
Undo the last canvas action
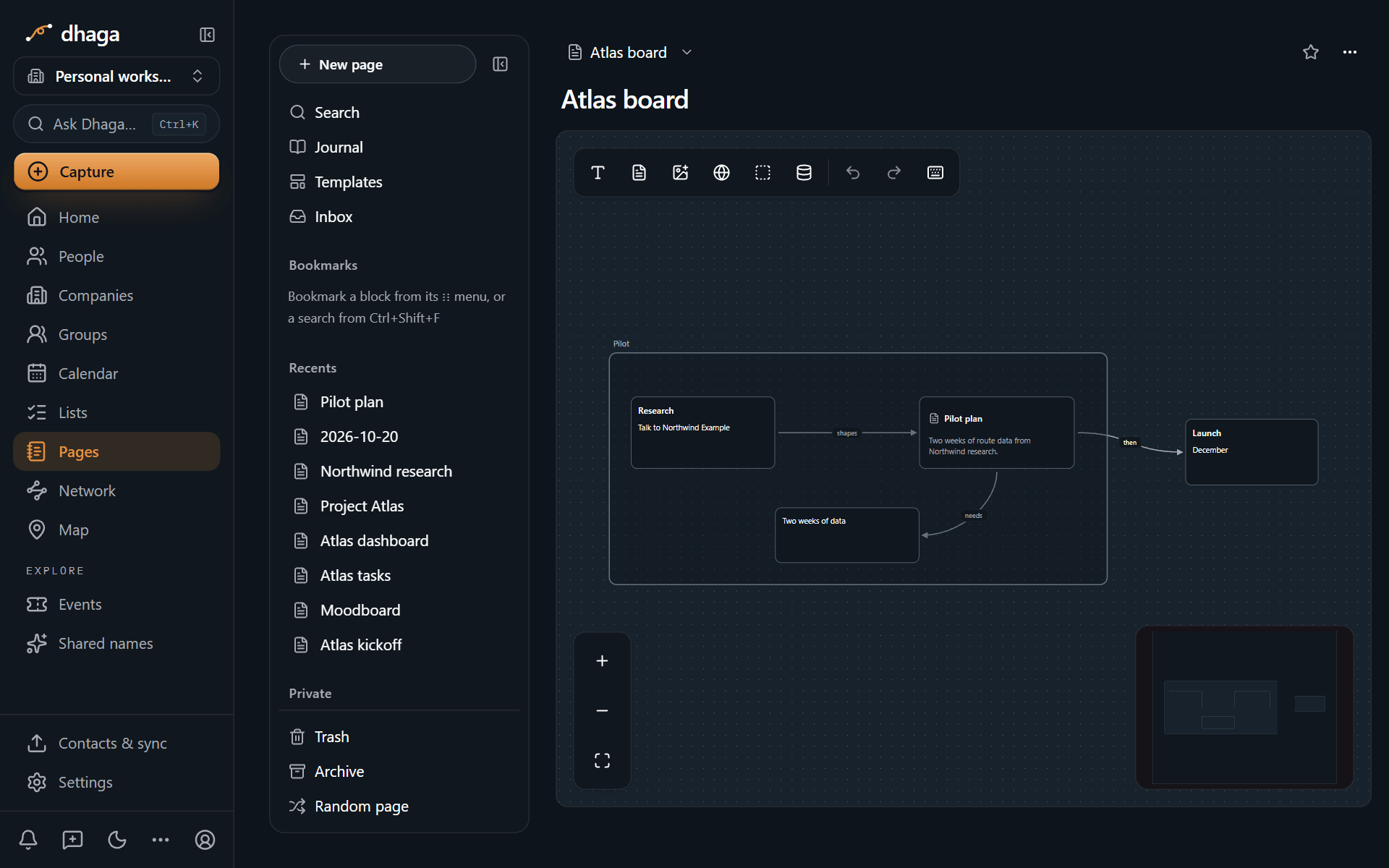pyautogui.click(x=853, y=172)
